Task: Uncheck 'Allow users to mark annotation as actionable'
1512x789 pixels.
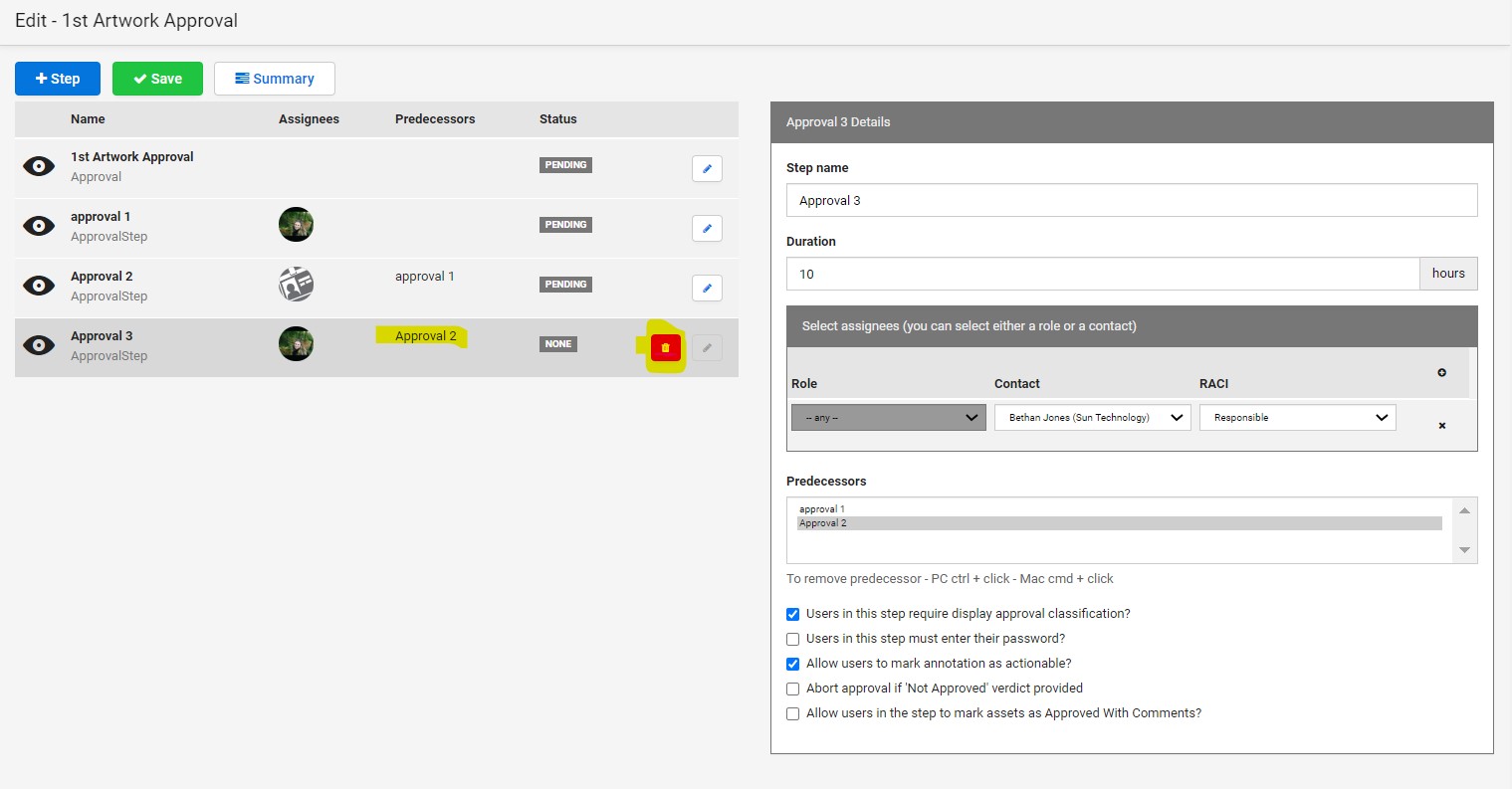Action: click(793, 664)
